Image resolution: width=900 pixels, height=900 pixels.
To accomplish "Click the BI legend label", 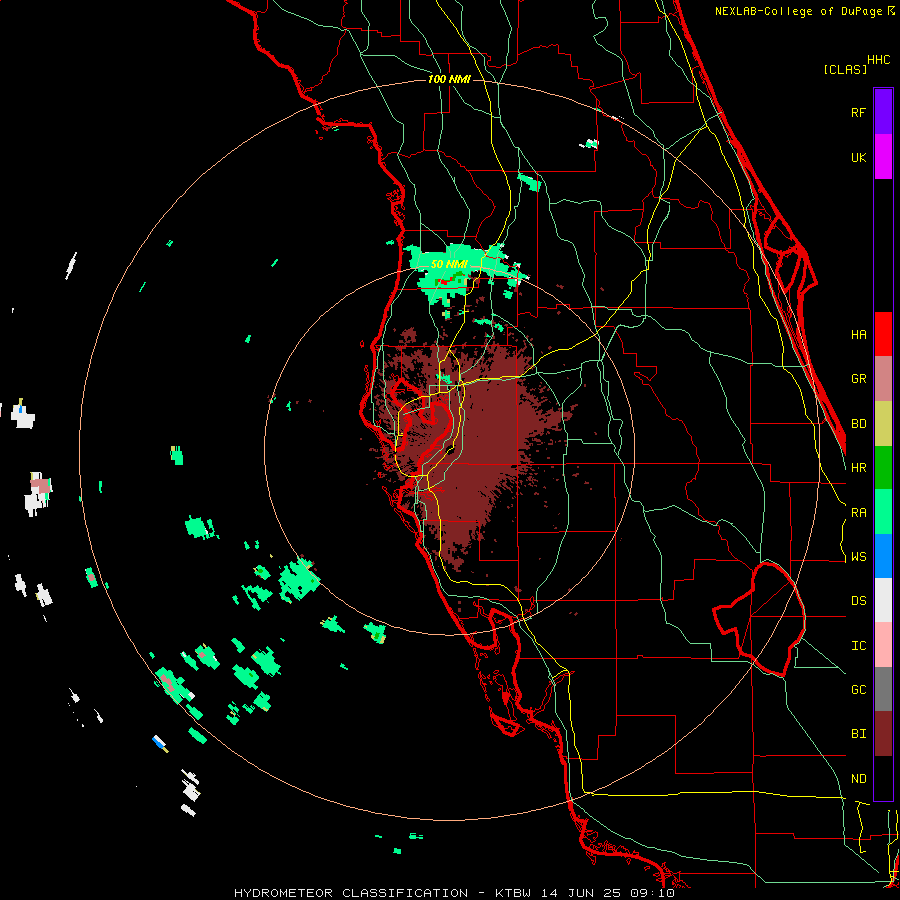I will [x=858, y=734].
